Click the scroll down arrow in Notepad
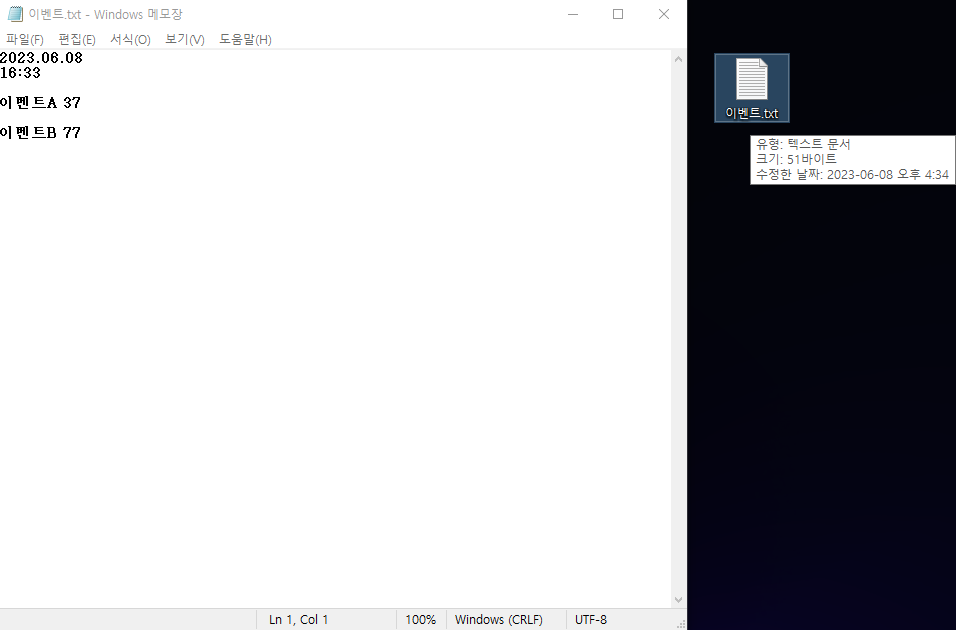956x630 pixels. 679,599
